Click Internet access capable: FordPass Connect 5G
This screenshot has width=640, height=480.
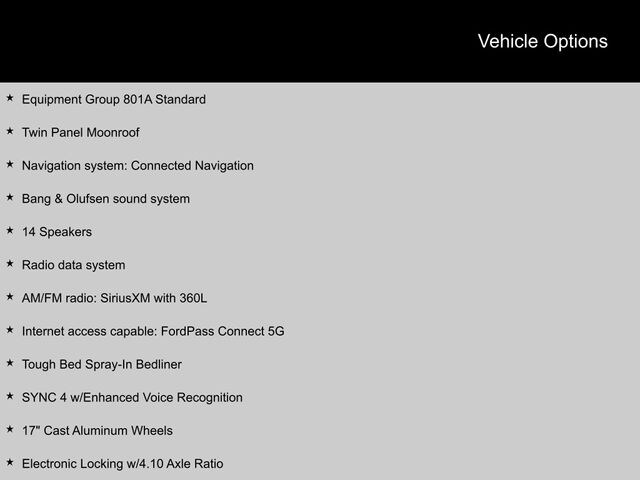pos(153,331)
